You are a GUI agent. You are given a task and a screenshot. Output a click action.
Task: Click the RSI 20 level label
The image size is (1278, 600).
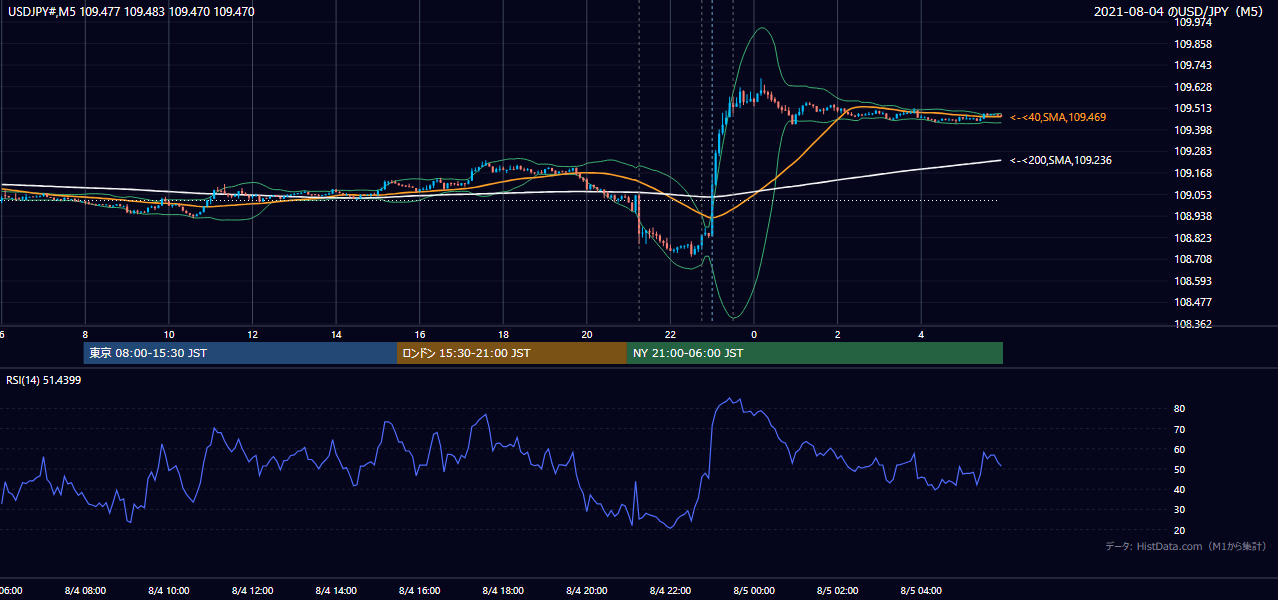pos(1180,530)
